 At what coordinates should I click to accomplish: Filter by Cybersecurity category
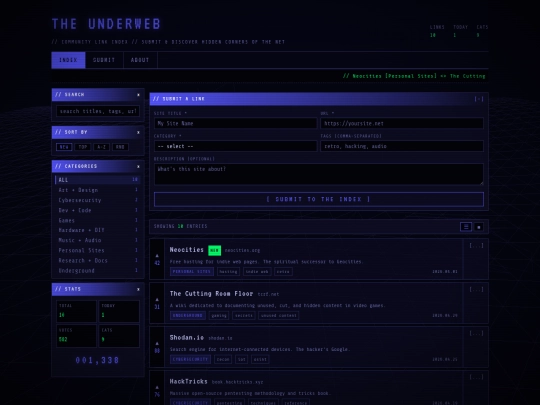click(98, 200)
